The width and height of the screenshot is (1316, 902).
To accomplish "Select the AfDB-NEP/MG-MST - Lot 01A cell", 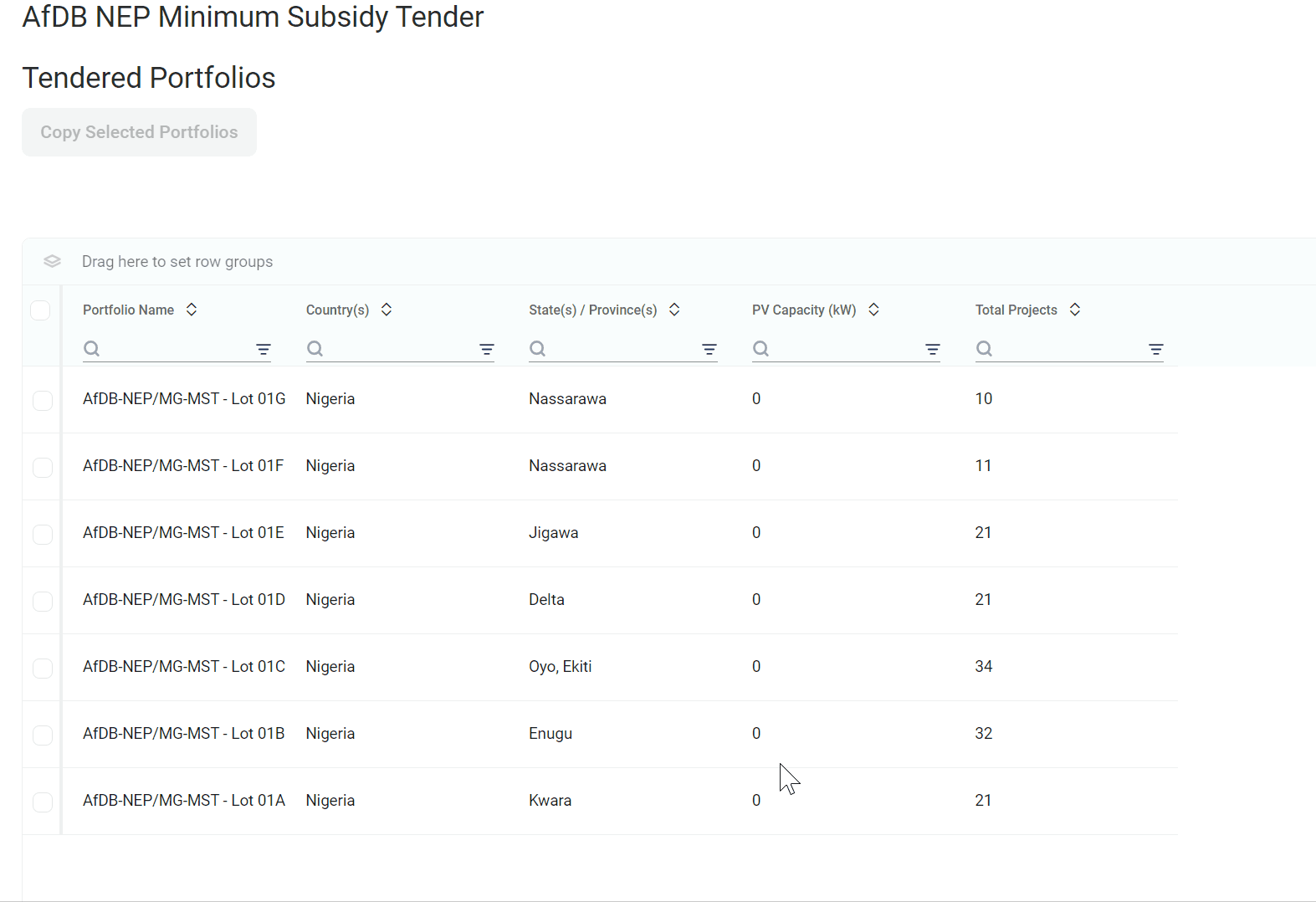I will point(184,801).
